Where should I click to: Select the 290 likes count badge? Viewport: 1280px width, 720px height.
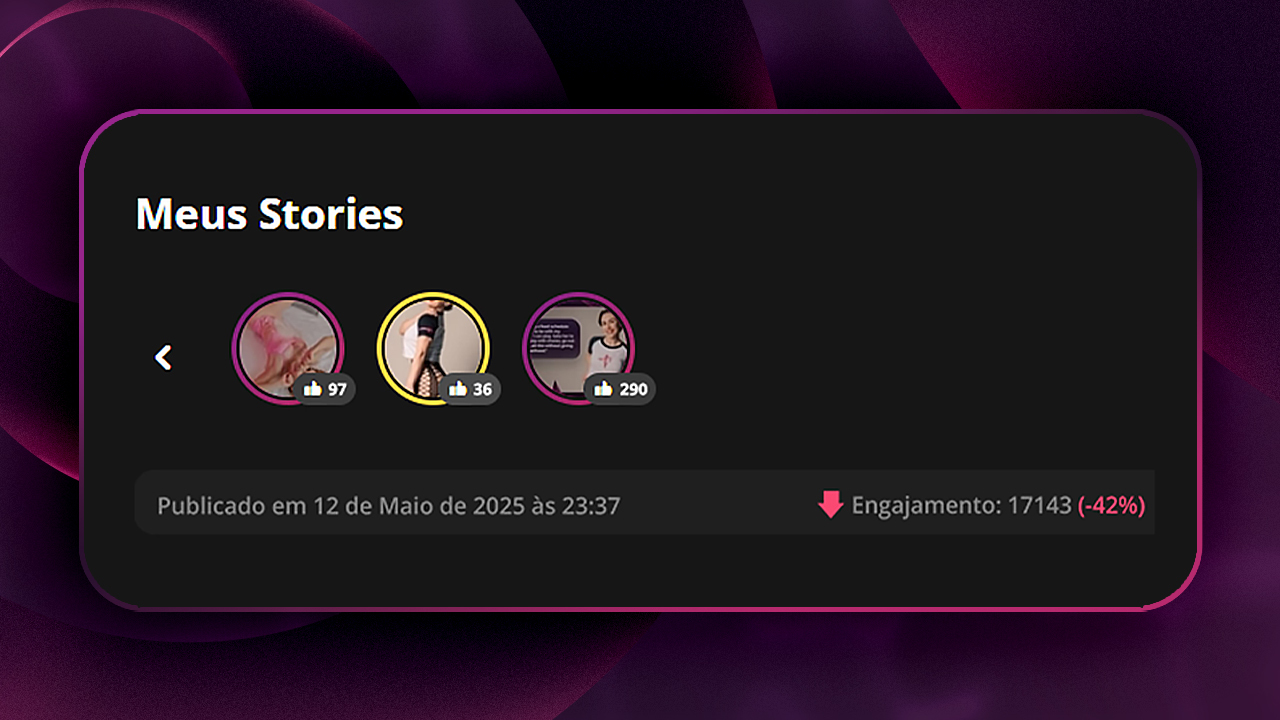[620, 389]
